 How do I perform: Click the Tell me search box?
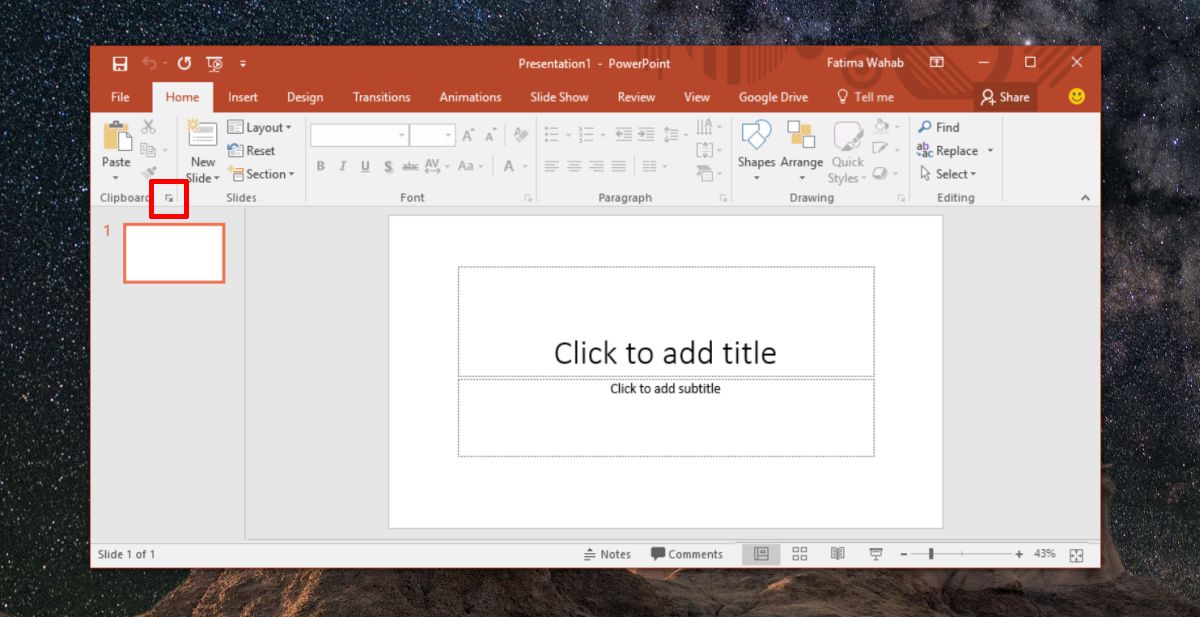[865, 97]
